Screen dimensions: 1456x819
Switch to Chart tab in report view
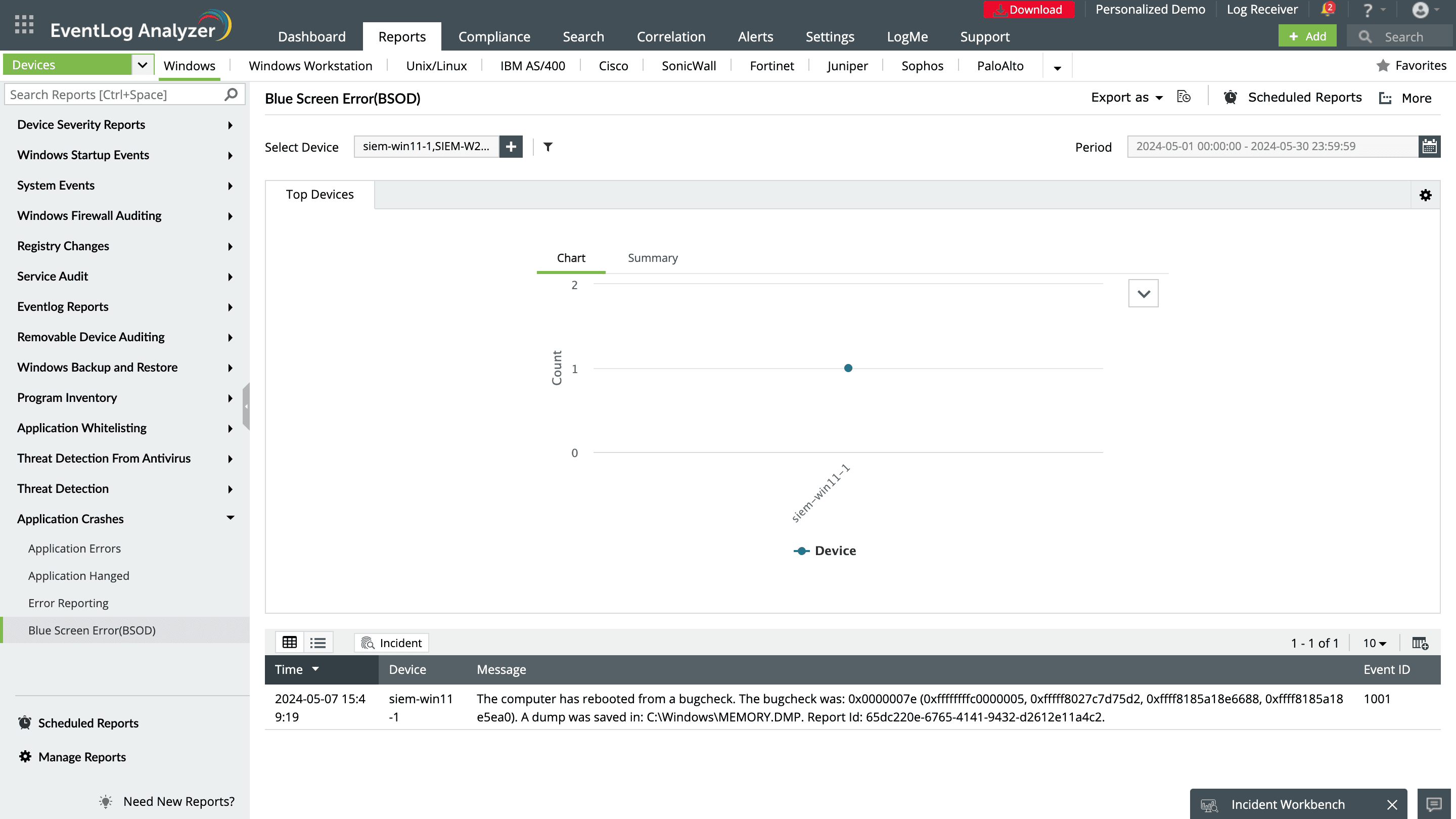click(571, 258)
